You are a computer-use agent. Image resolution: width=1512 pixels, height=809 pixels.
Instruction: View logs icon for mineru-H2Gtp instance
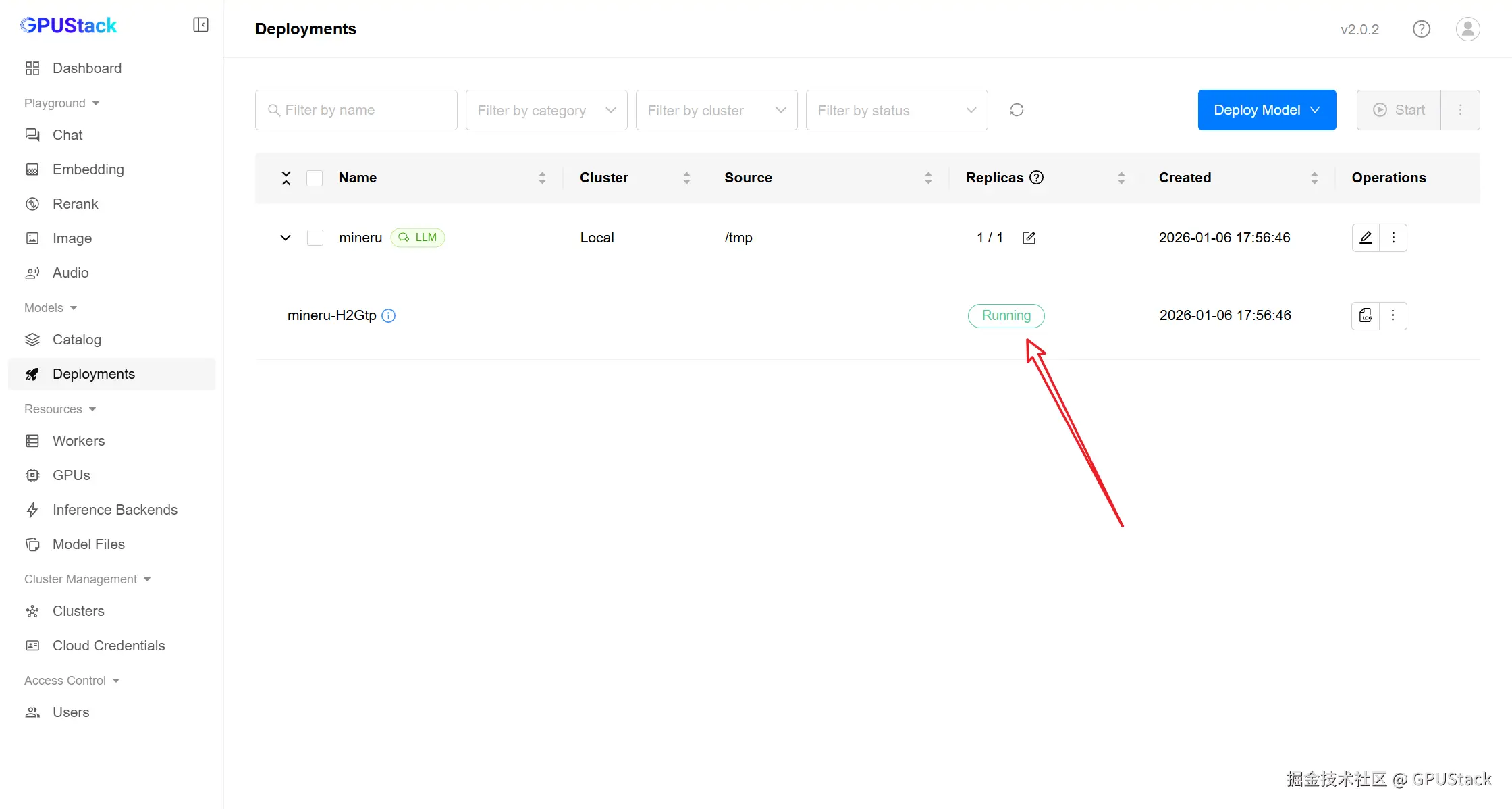click(1366, 315)
